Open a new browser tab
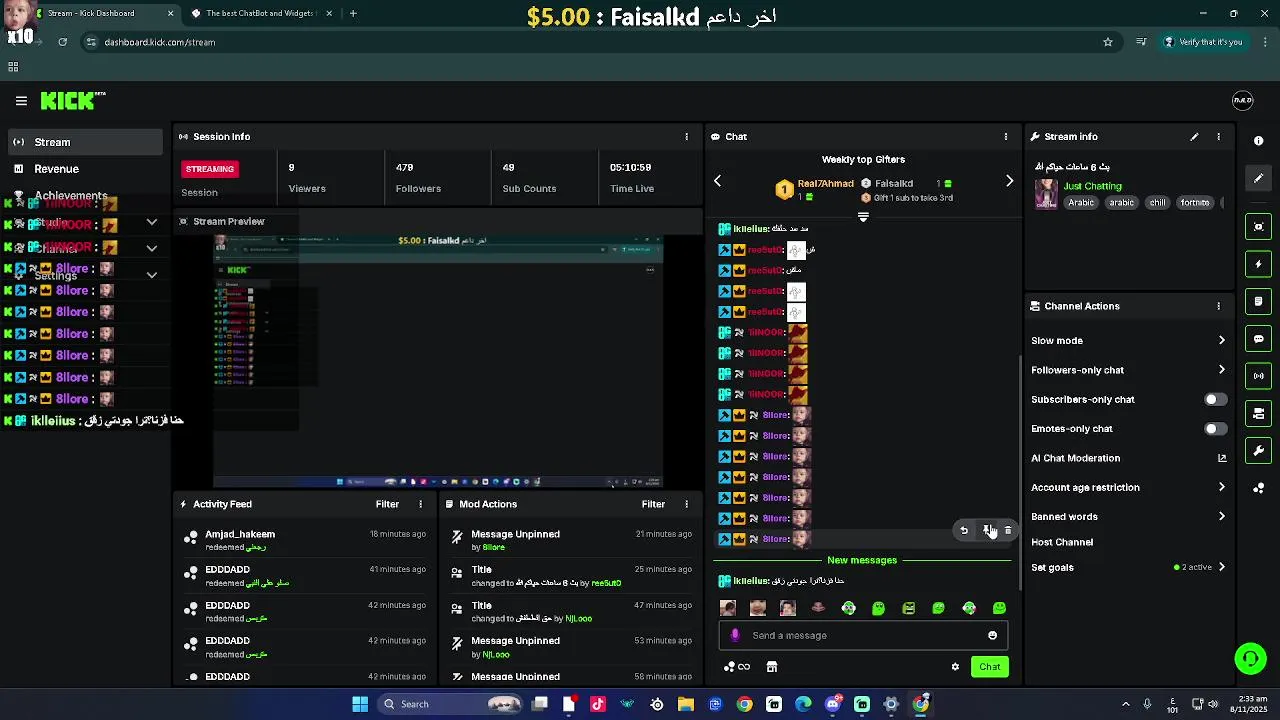Viewport: 1280px width, 720px height. coord(353,13)
